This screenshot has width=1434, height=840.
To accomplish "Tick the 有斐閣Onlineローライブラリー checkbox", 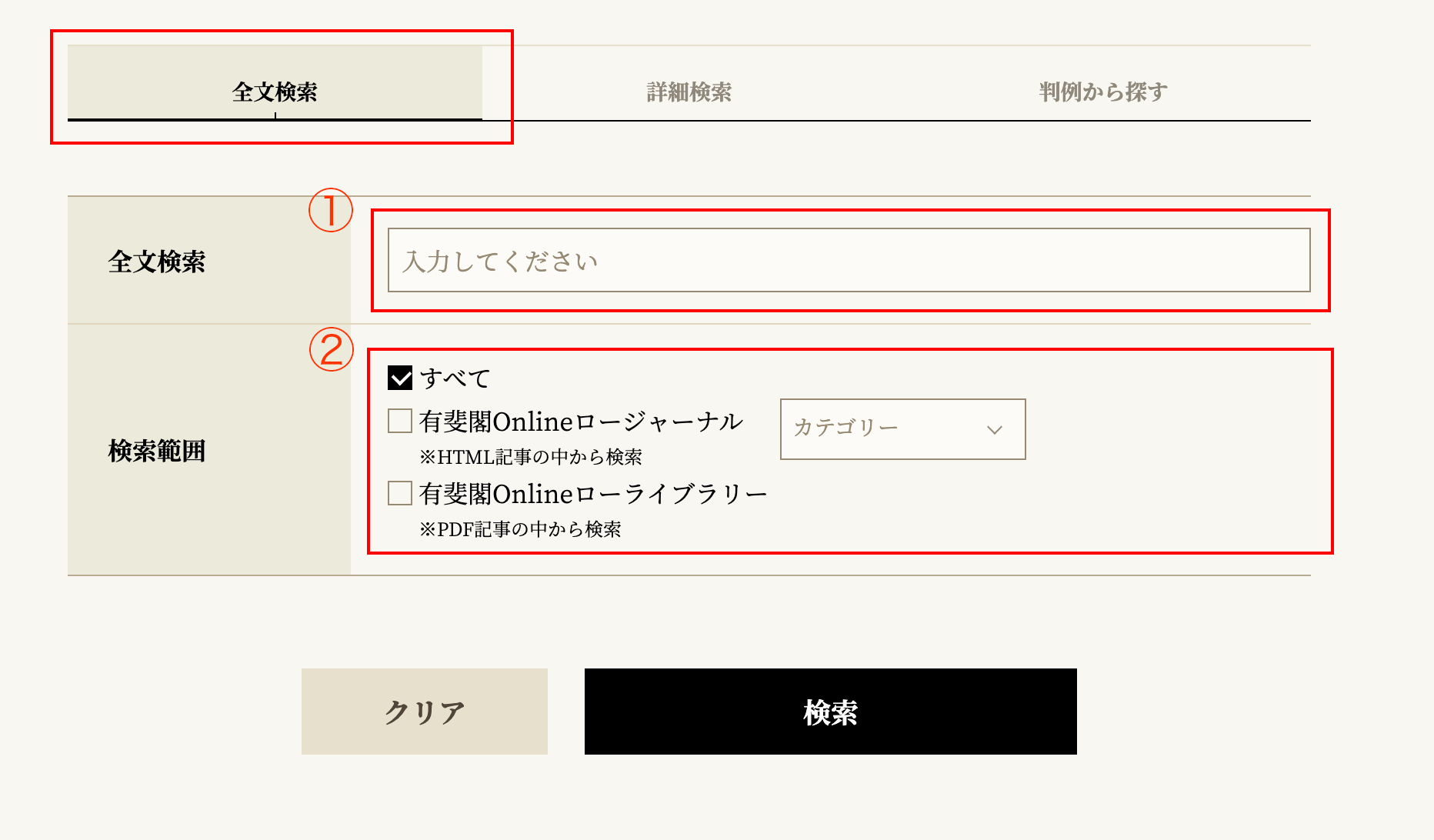I will coord(400,493).
